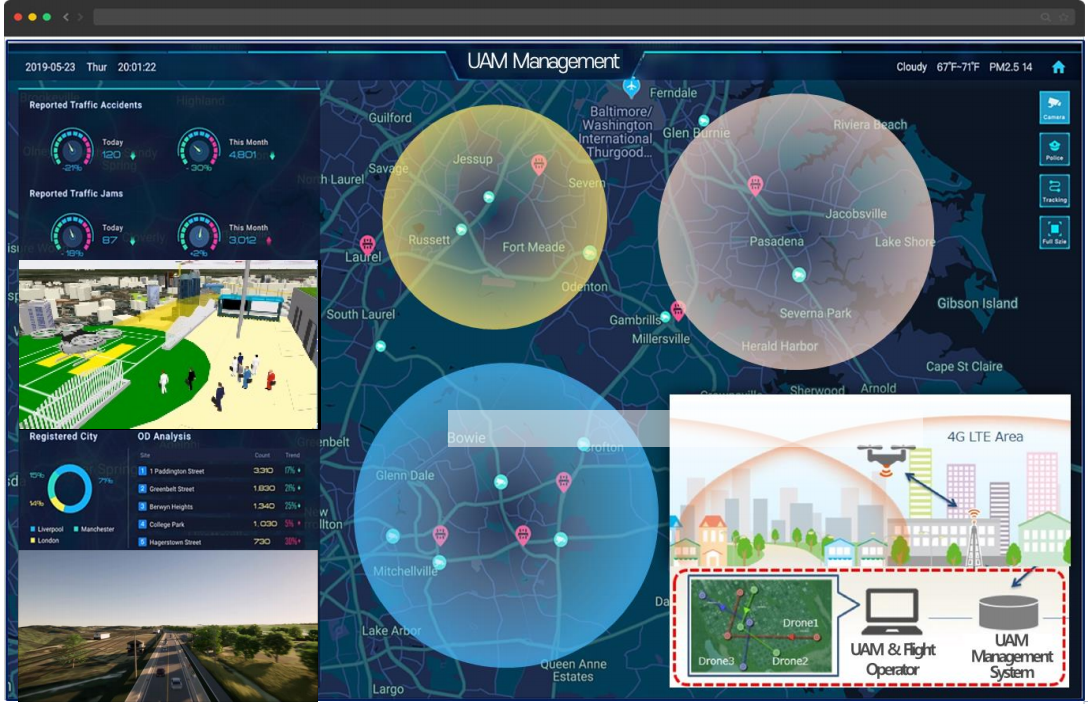This screenshot has height=704, width=1088.
Task: Select the cyan marker at Crofton
Action: click(584, 443)
